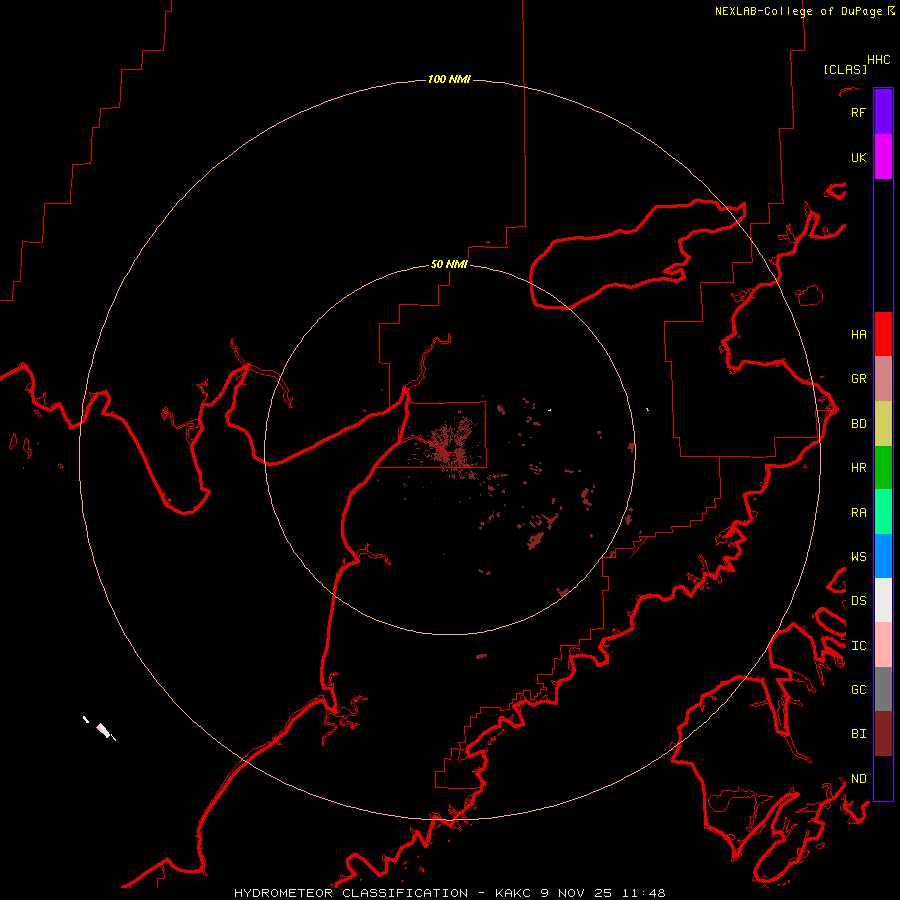The image size is (900, 900).
Task: Click the ND black legend swatch
Action: tap(883, 778)
